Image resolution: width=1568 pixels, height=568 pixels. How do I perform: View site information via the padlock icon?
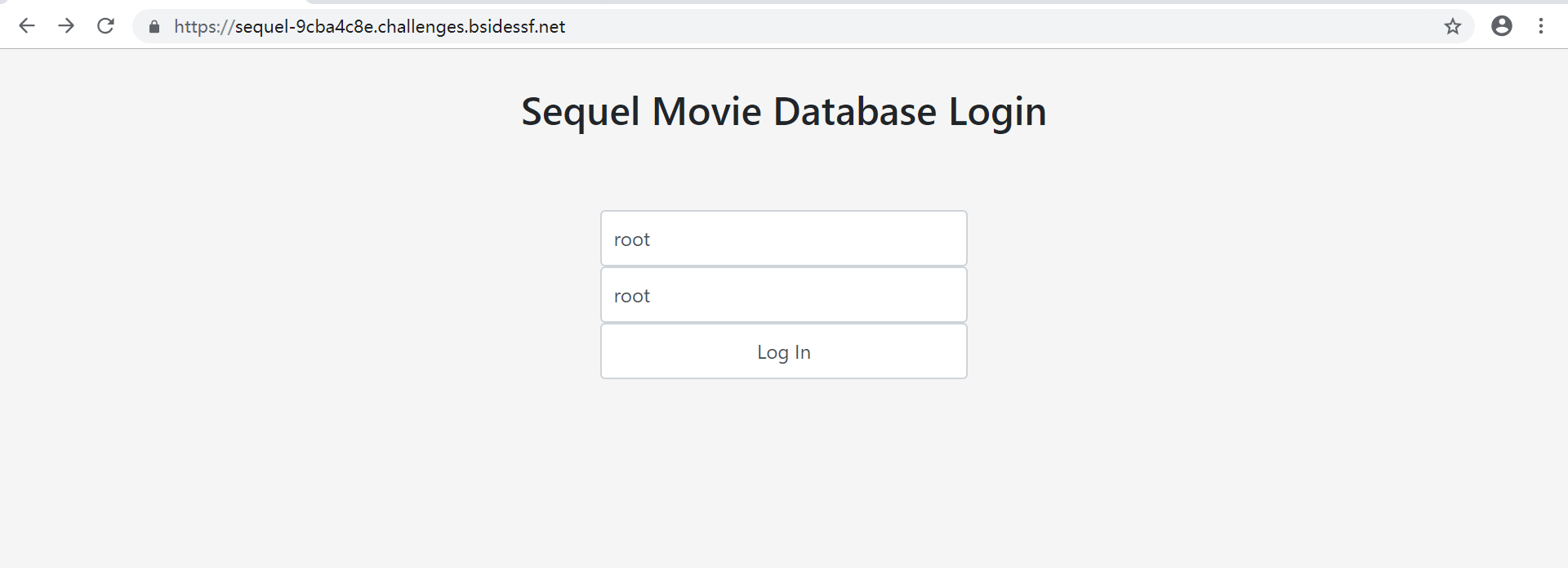pos(154,27)
